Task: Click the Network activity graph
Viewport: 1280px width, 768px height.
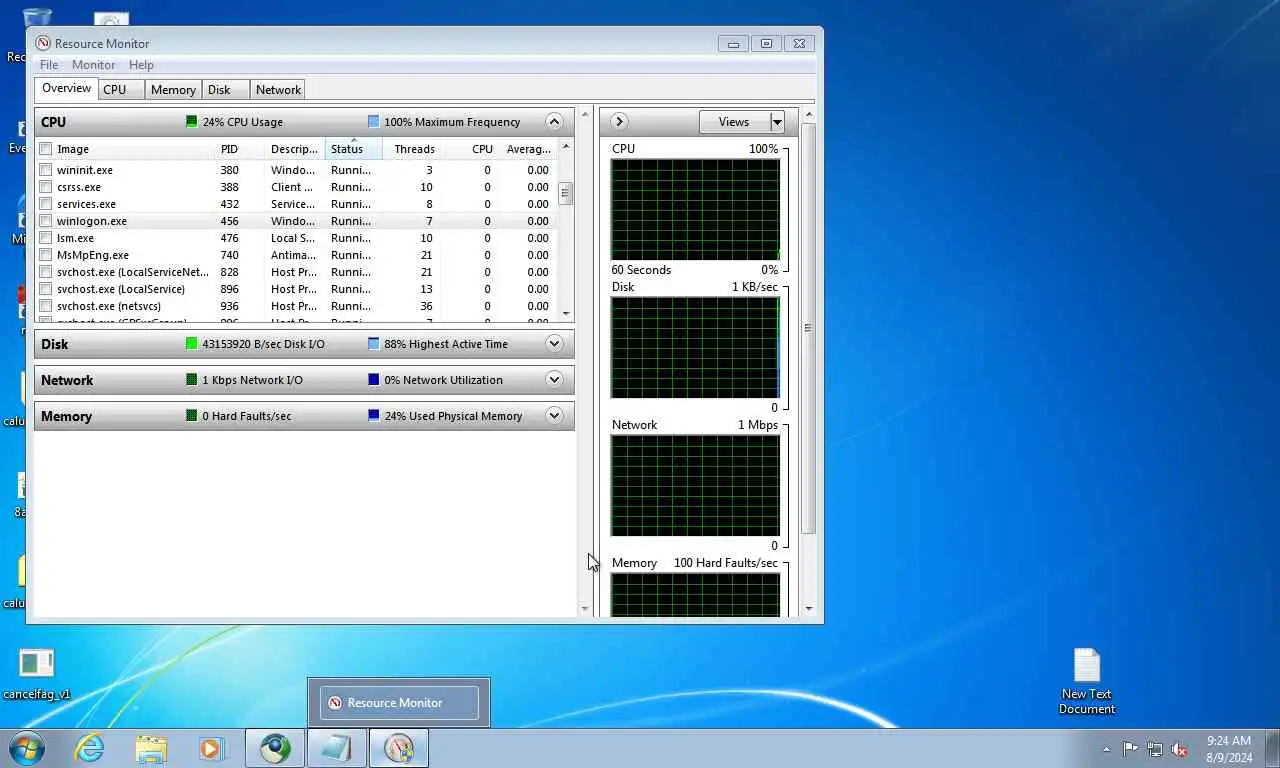Action: [x=695, y=485]
